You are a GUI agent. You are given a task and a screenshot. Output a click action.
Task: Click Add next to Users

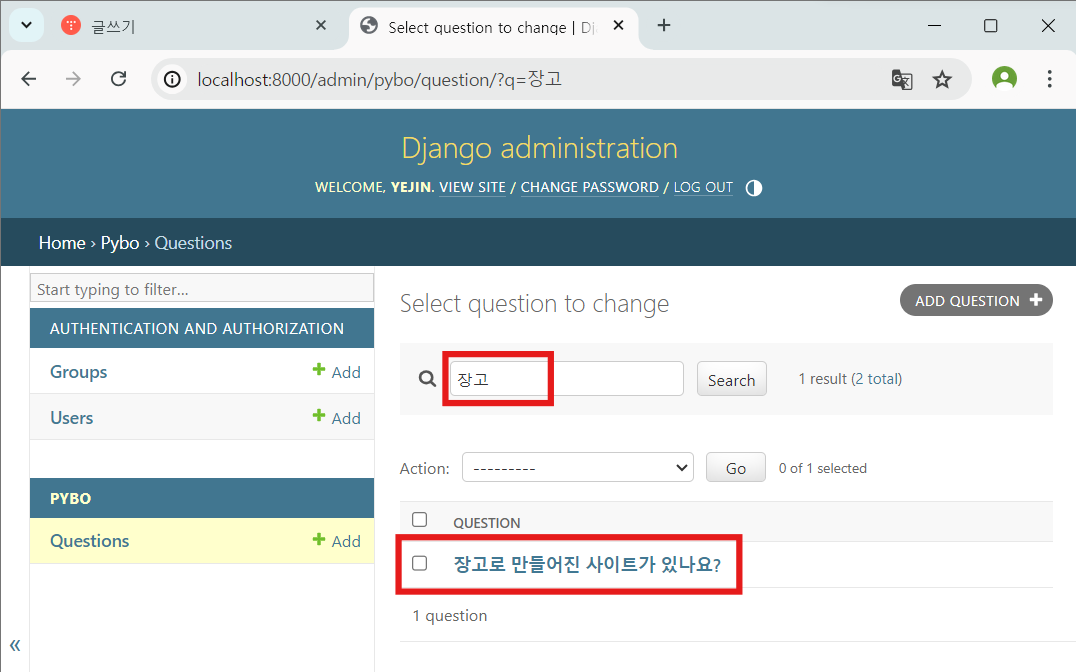pos(337,418)
